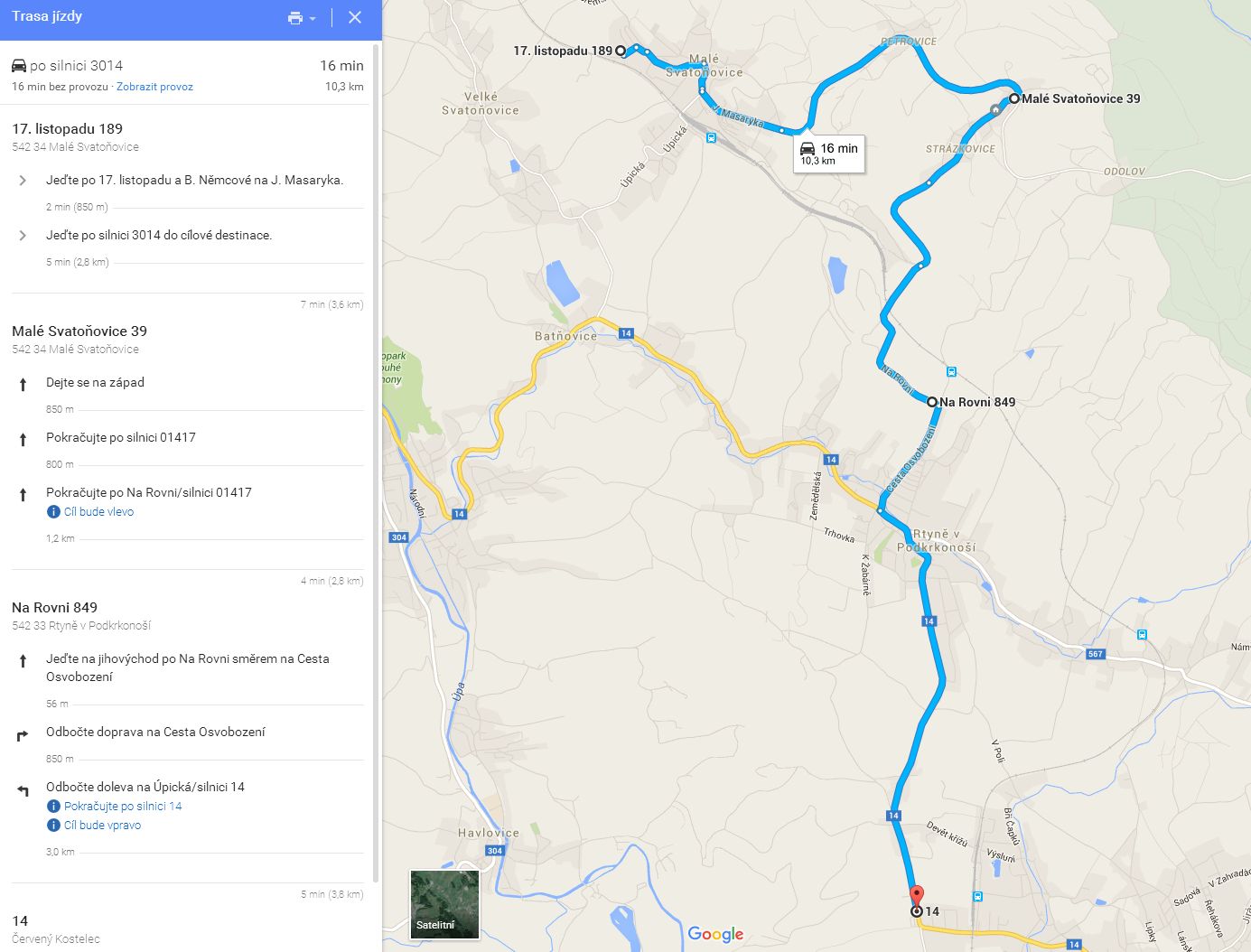The height and width of the screenshot is (952, 1251).
Task: Click the train station icon near Upická
Action: [712, 138]
